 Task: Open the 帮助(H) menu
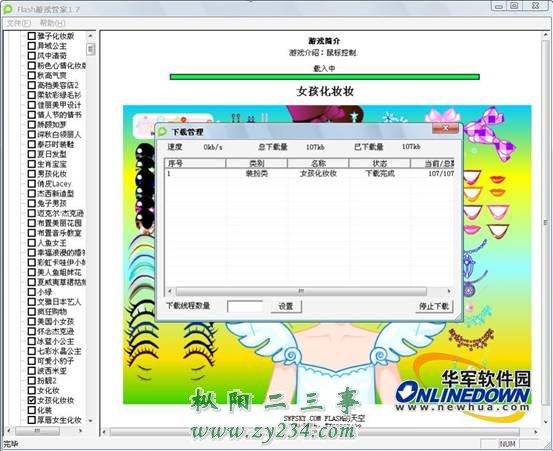click(53, 23)
